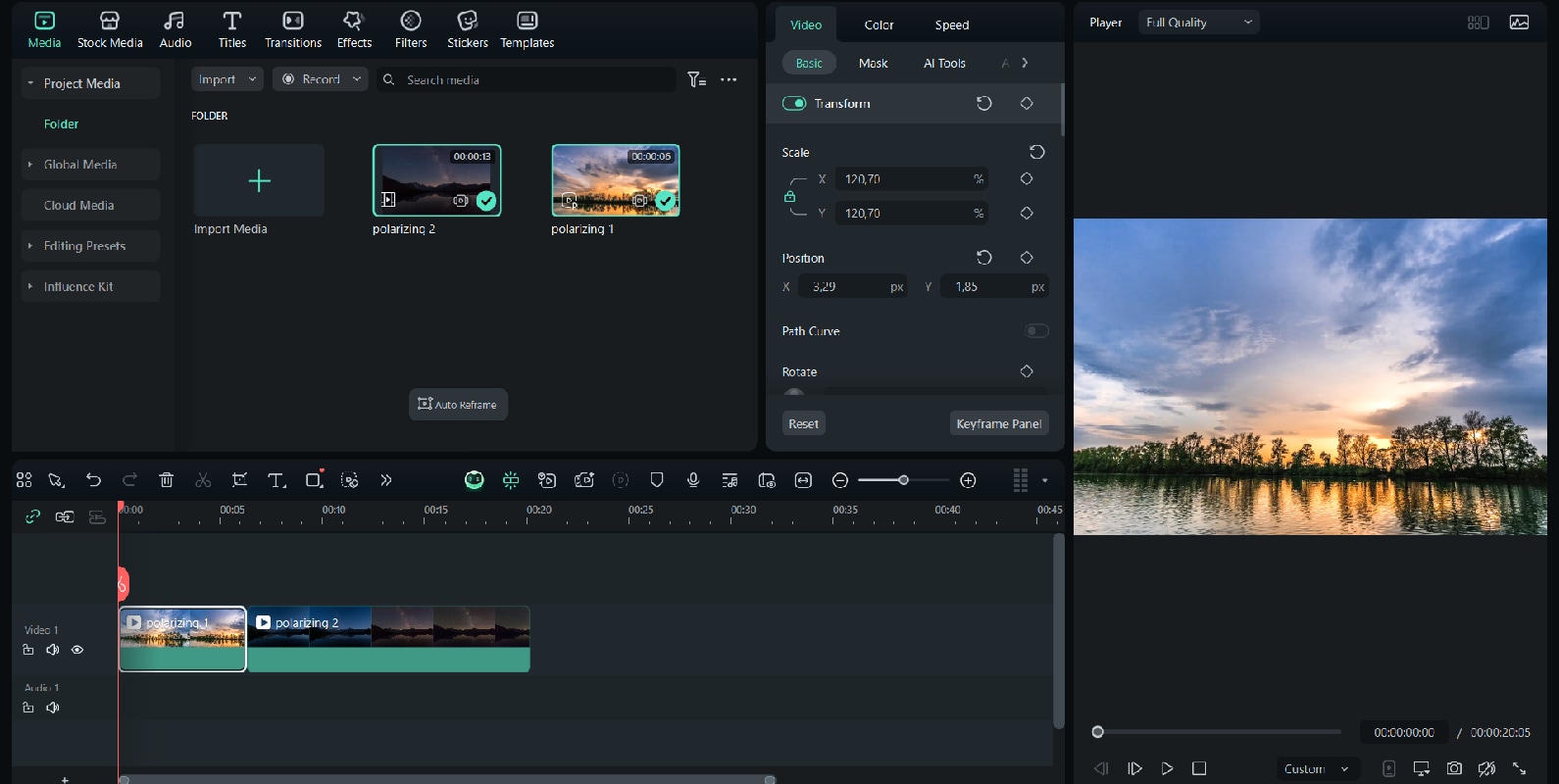Open the Transitions tab

tap(293, 29)
